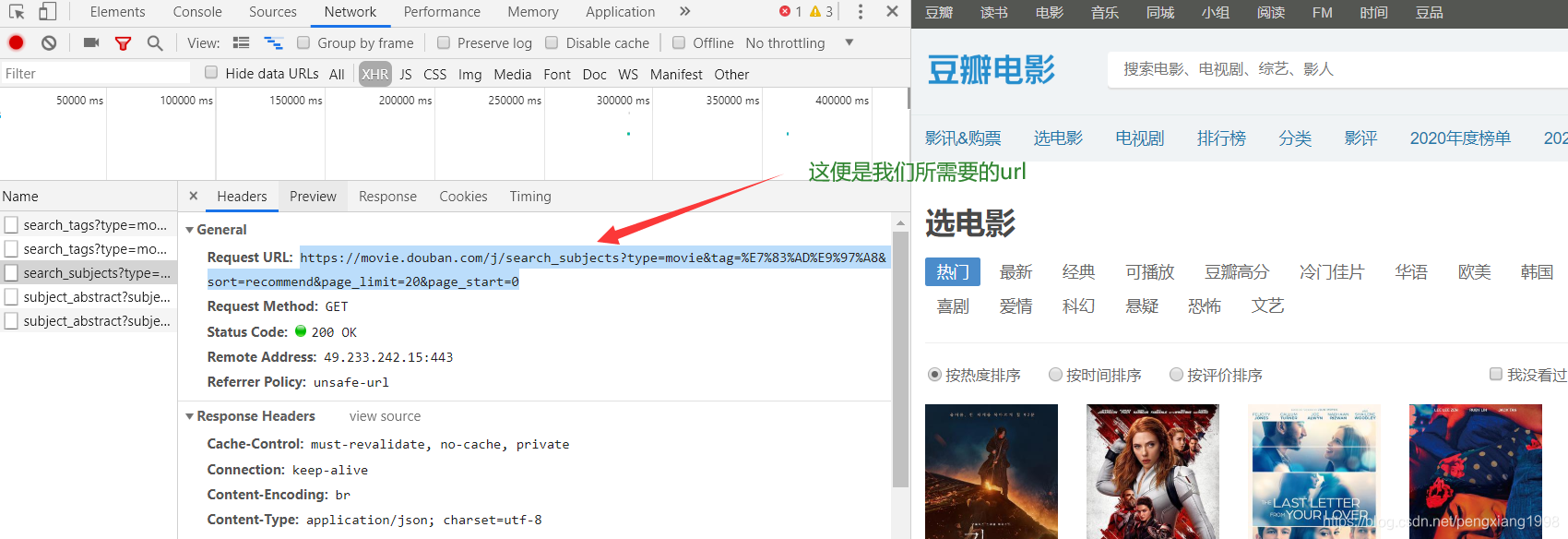
Task: Open the Preview tab of the request
Action: [x=313, y=197]
